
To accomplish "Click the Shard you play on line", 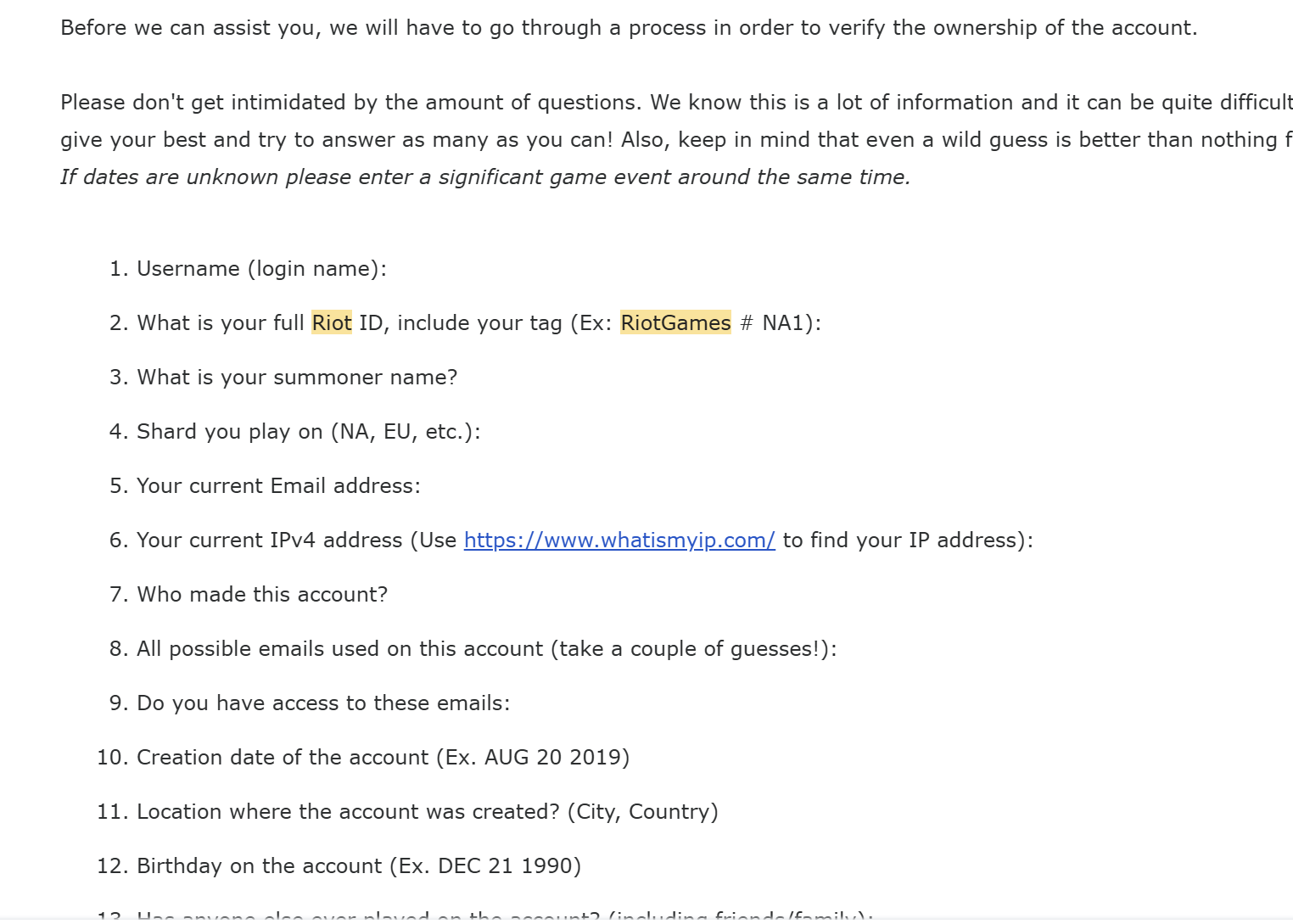I will (308, 432).
